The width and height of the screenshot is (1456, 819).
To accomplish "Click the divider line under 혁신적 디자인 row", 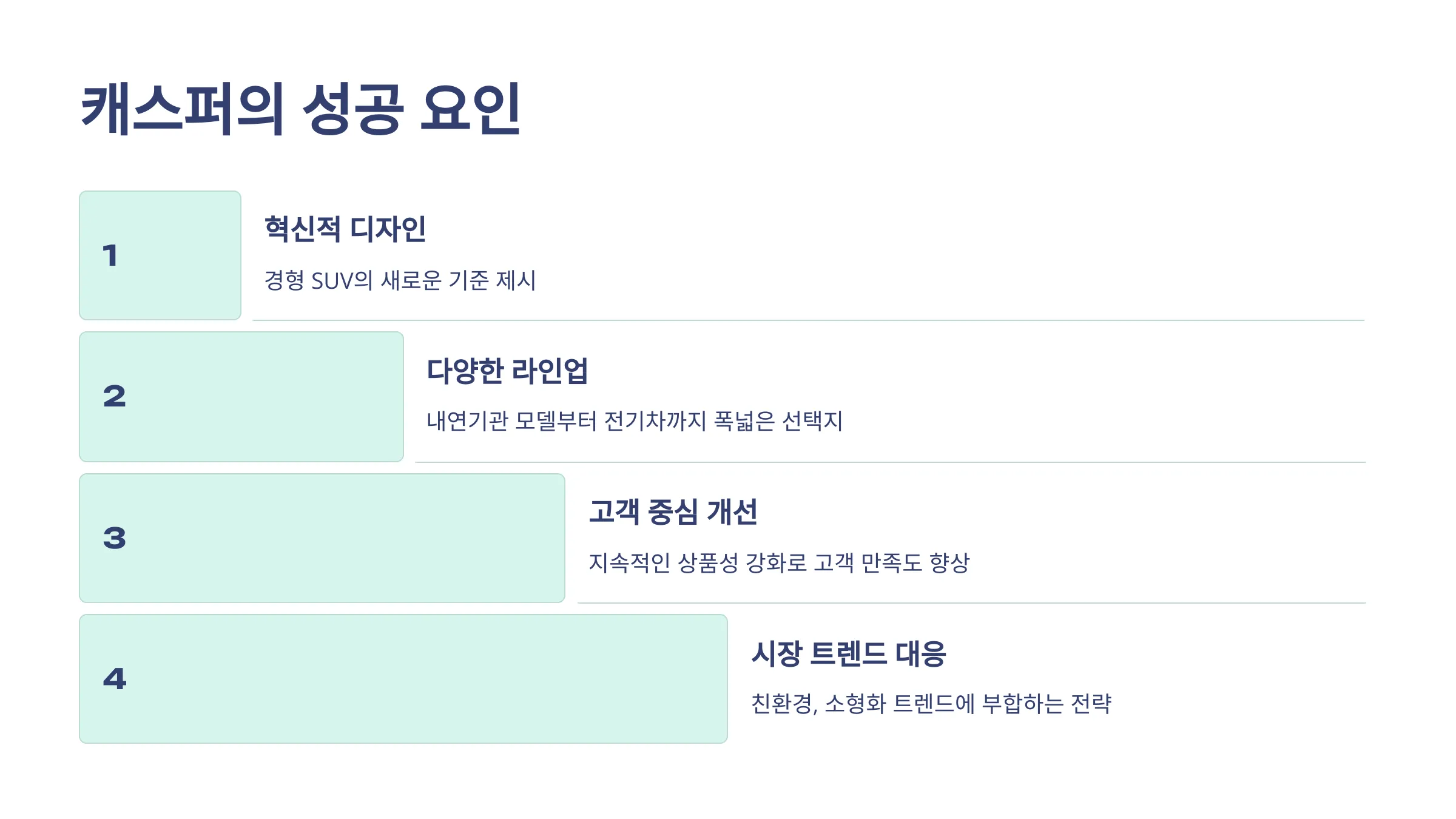I will pos(809,320).
